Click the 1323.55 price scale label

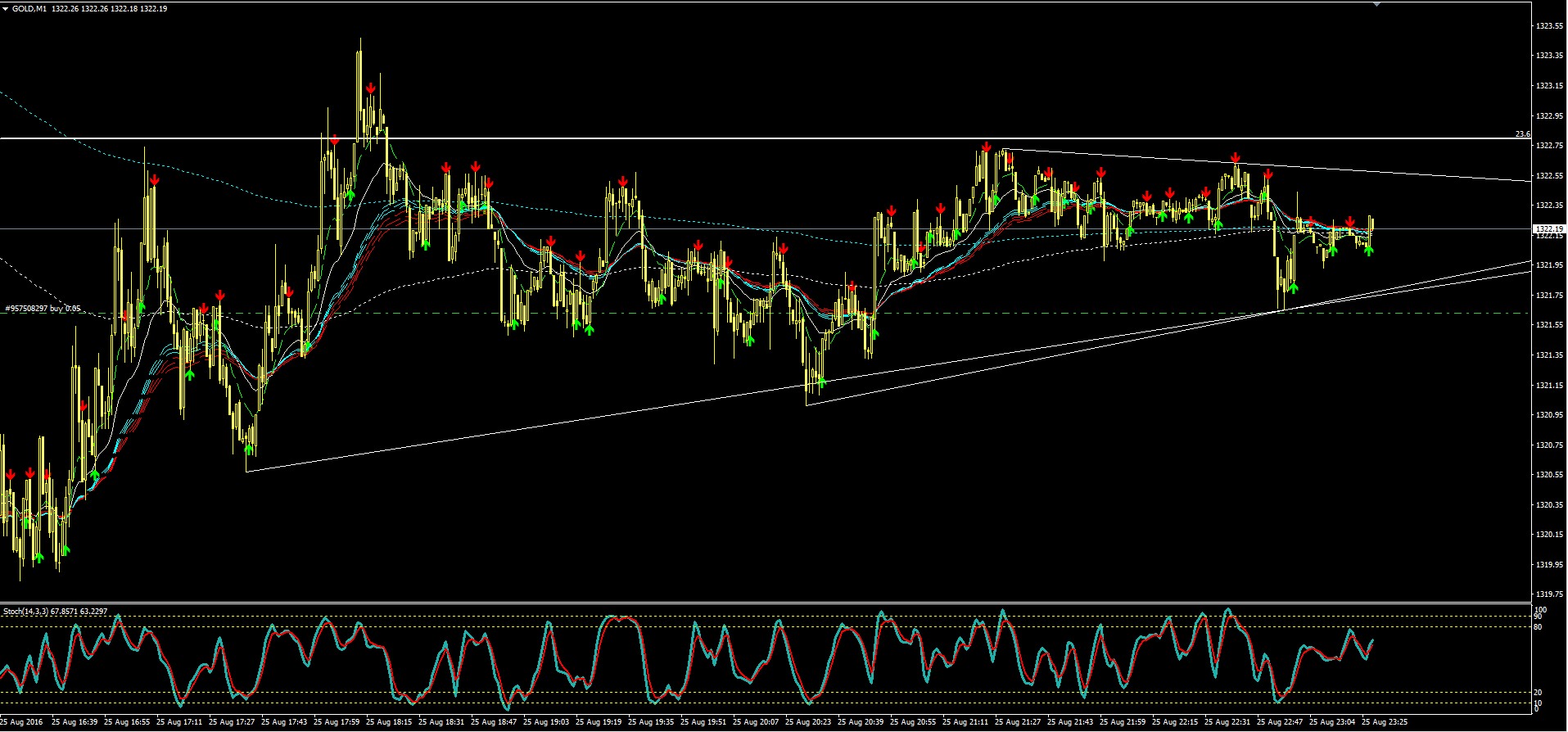(1550, 26)
